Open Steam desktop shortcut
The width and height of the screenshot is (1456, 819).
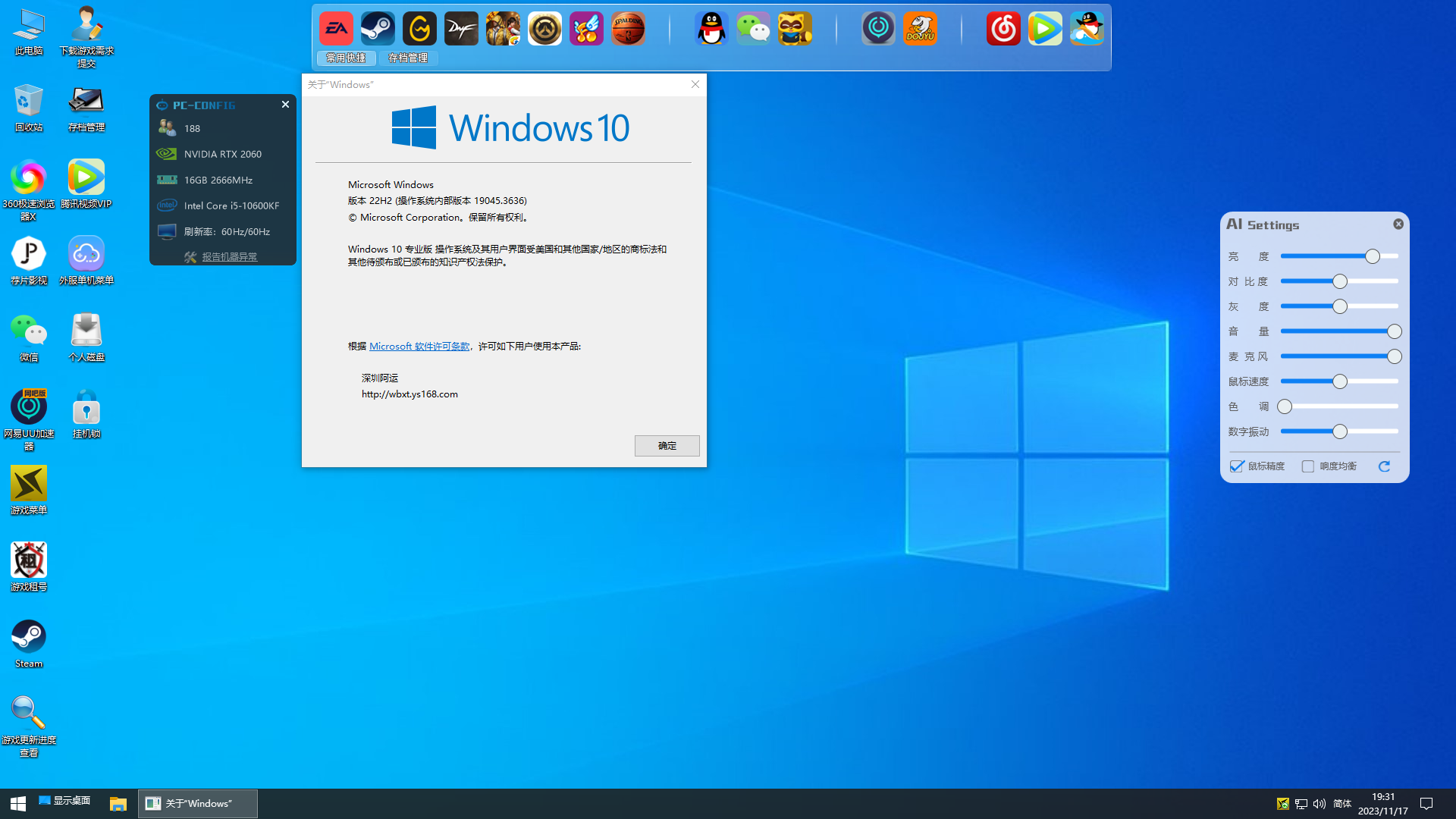pos(29,644)
